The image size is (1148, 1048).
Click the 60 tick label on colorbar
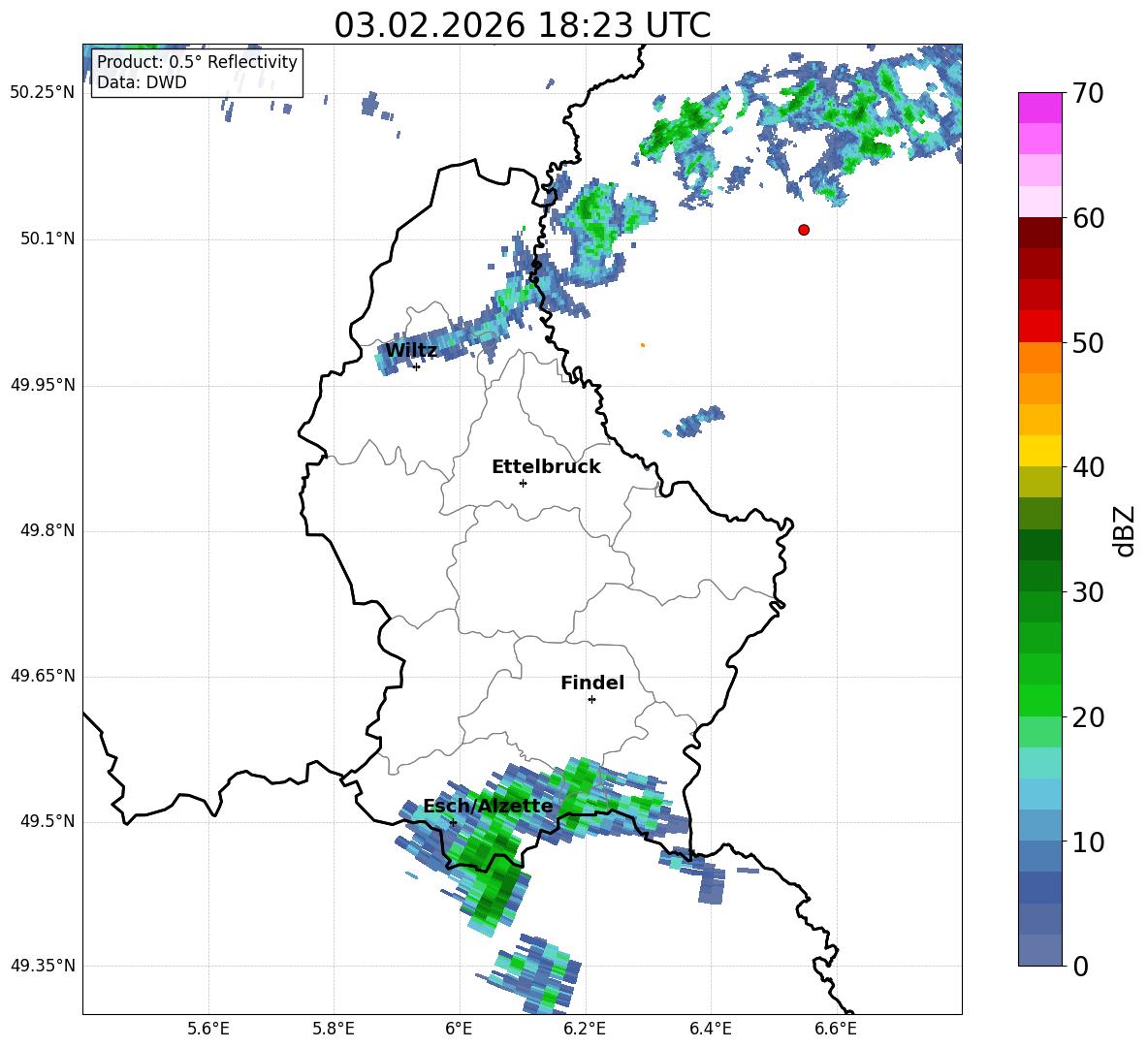click(1088, 218)
